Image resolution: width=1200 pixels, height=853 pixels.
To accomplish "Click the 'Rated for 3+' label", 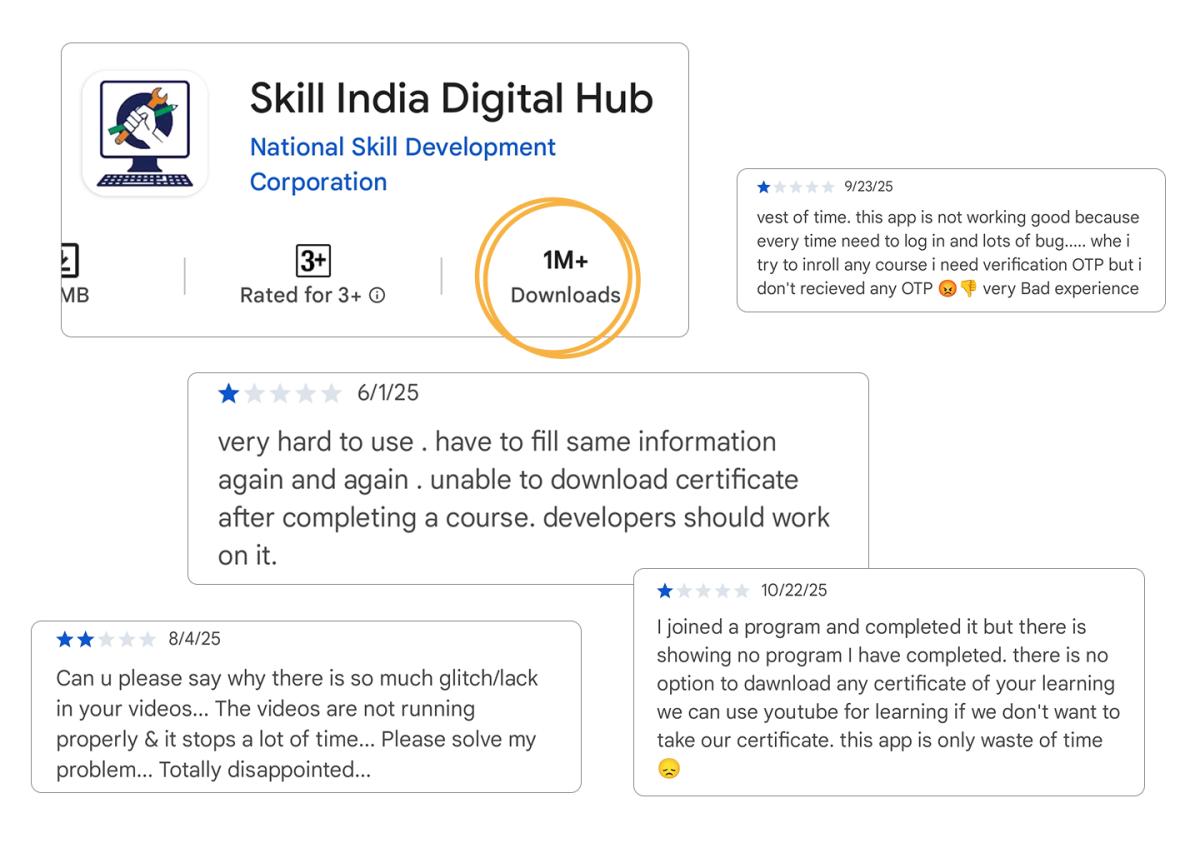I will click(x=300, y=295).
